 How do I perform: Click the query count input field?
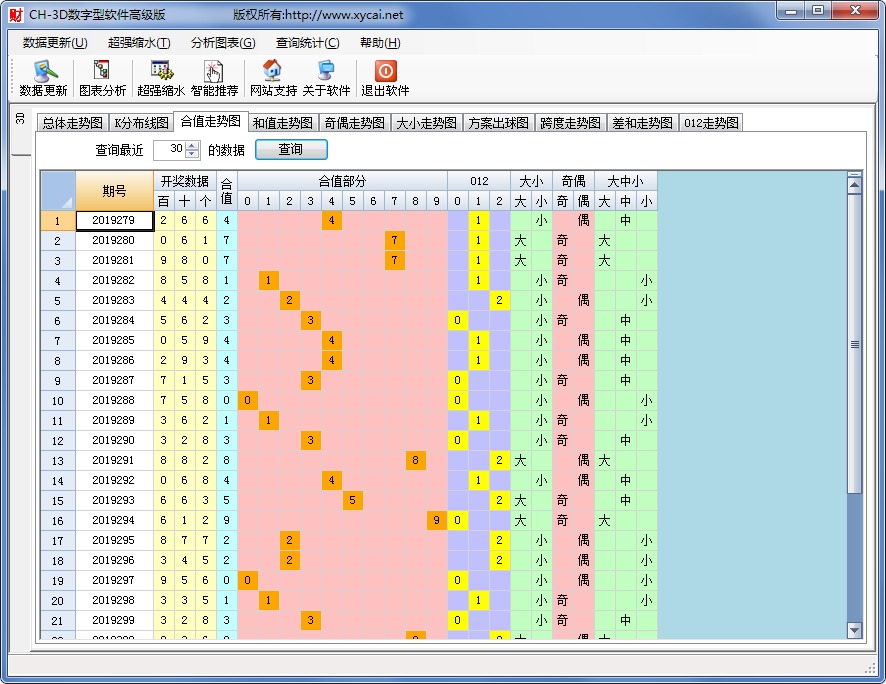point(169,149)
